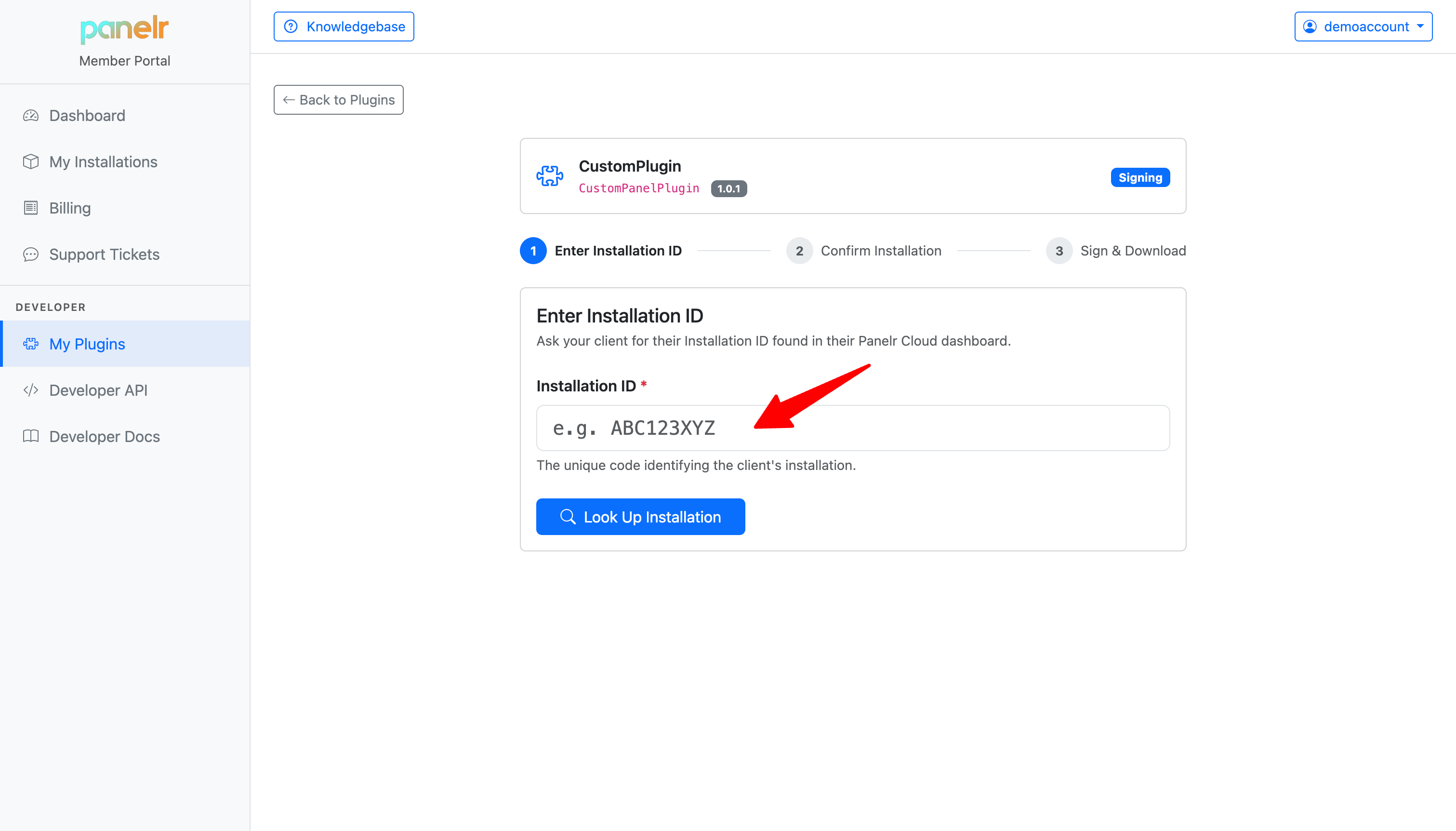Screen dimensions: 1456x831
Task: Click the My Plugins puzzle icon in sidebar
Action: click(31, 344)
